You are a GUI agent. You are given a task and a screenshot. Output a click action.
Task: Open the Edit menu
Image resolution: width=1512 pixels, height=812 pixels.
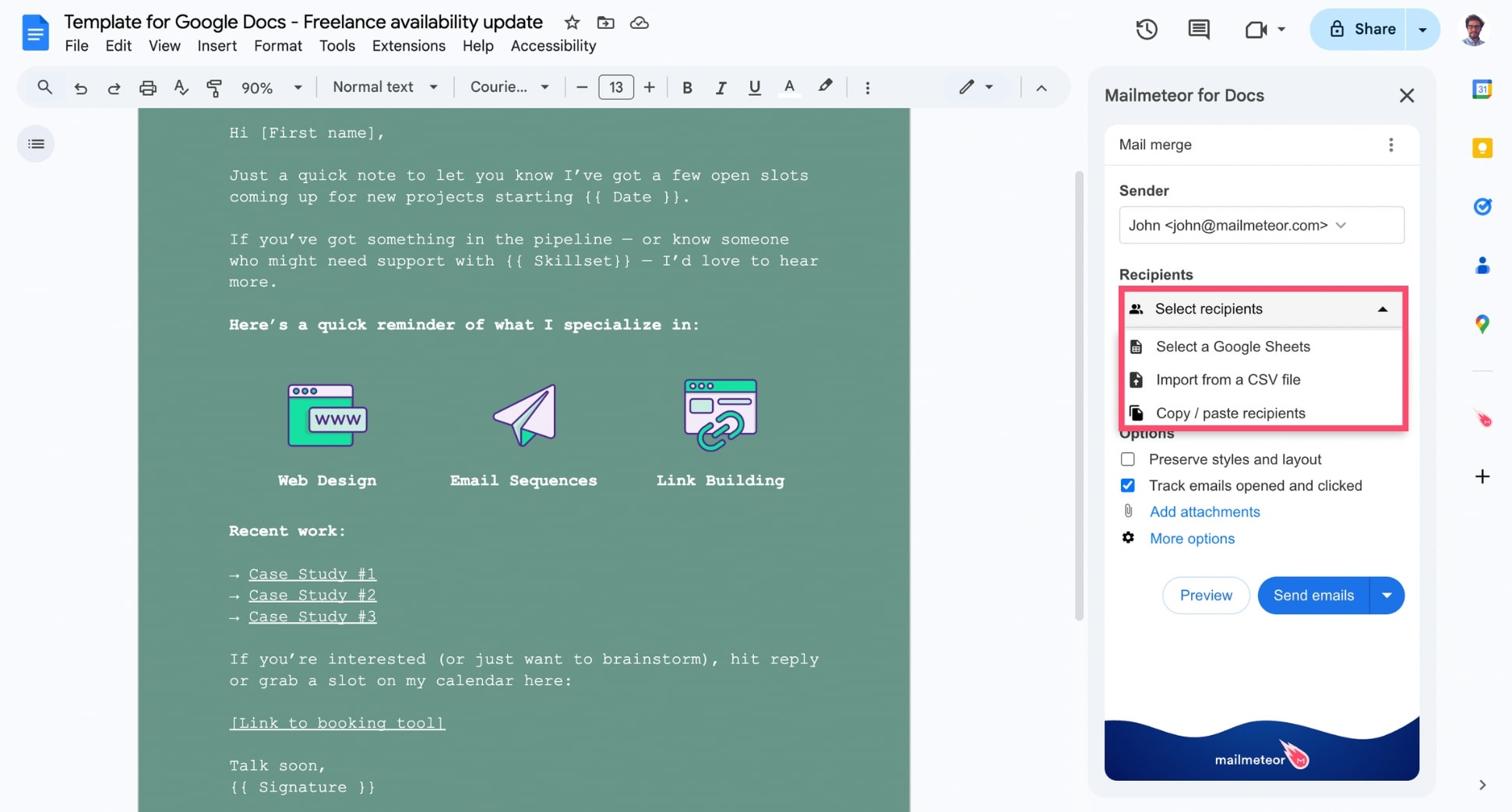[x=118, y=46]
